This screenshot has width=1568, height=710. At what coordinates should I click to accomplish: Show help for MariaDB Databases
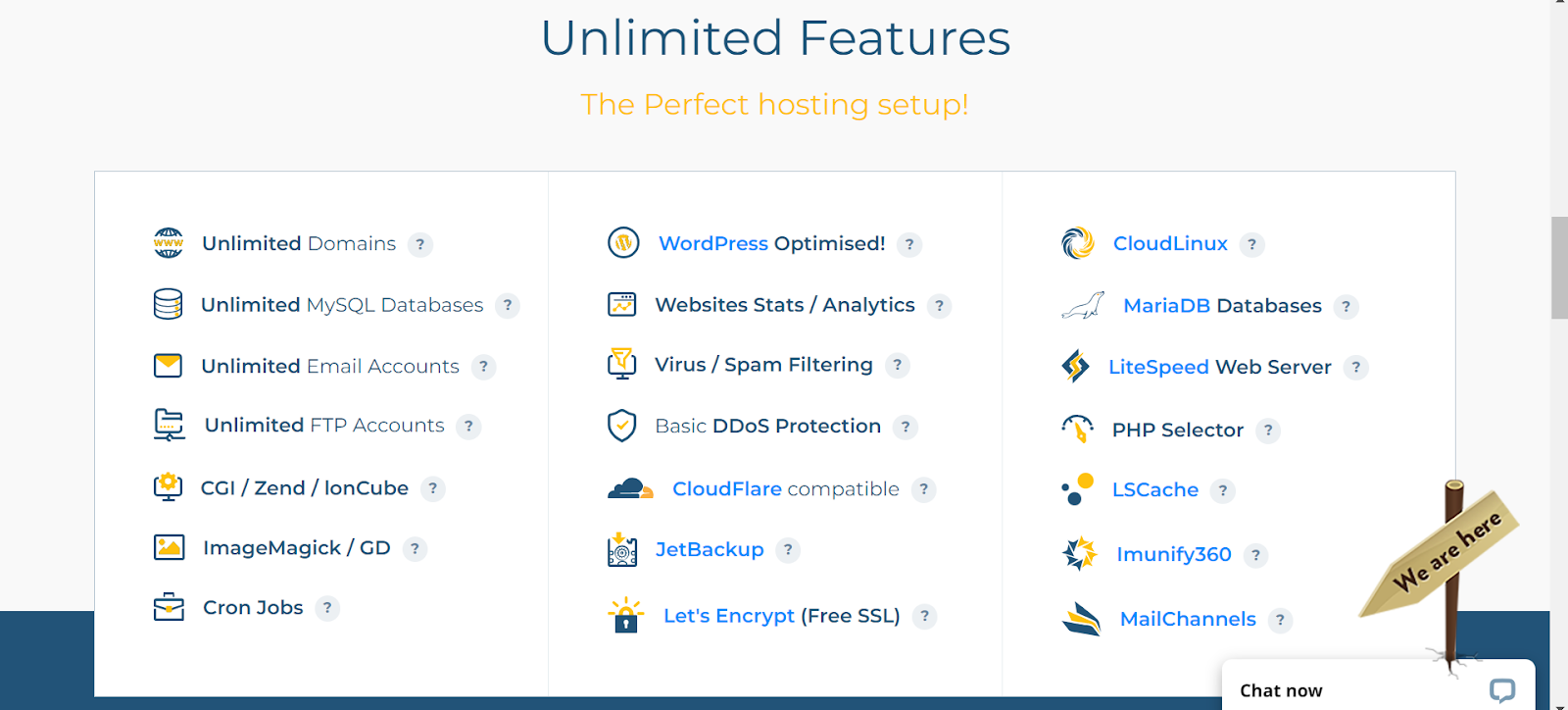click(1346, 307)
